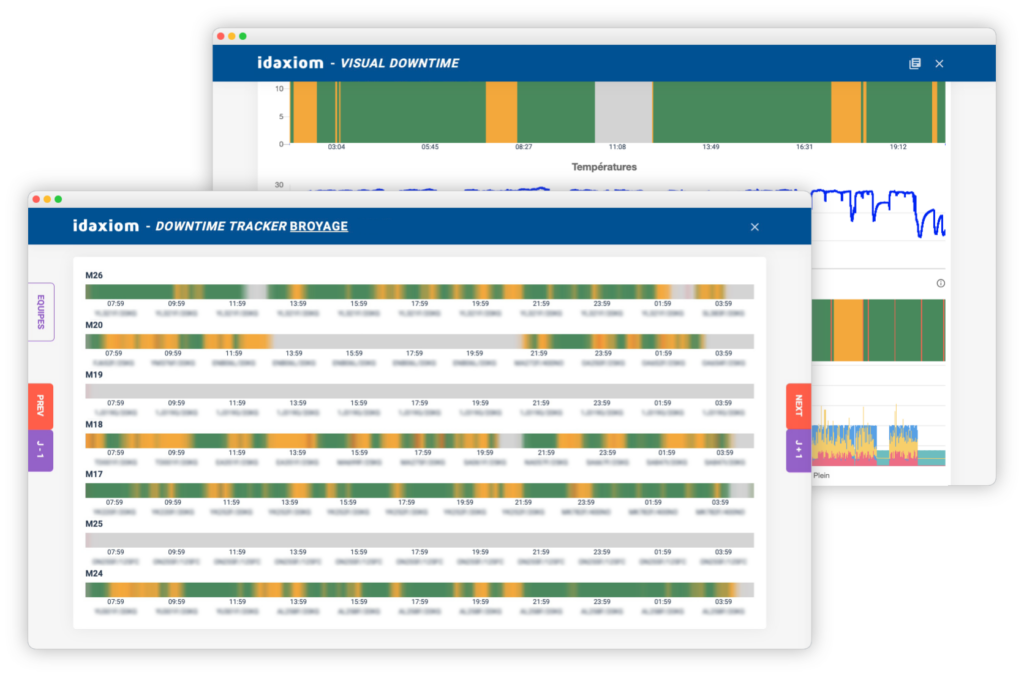Go to previous day with J-1
The height and width of the screenshot is (677, 1024).
41,451
